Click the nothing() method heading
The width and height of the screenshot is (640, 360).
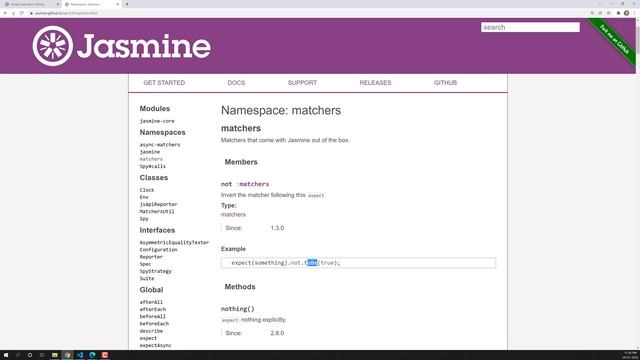pos(238,309)
